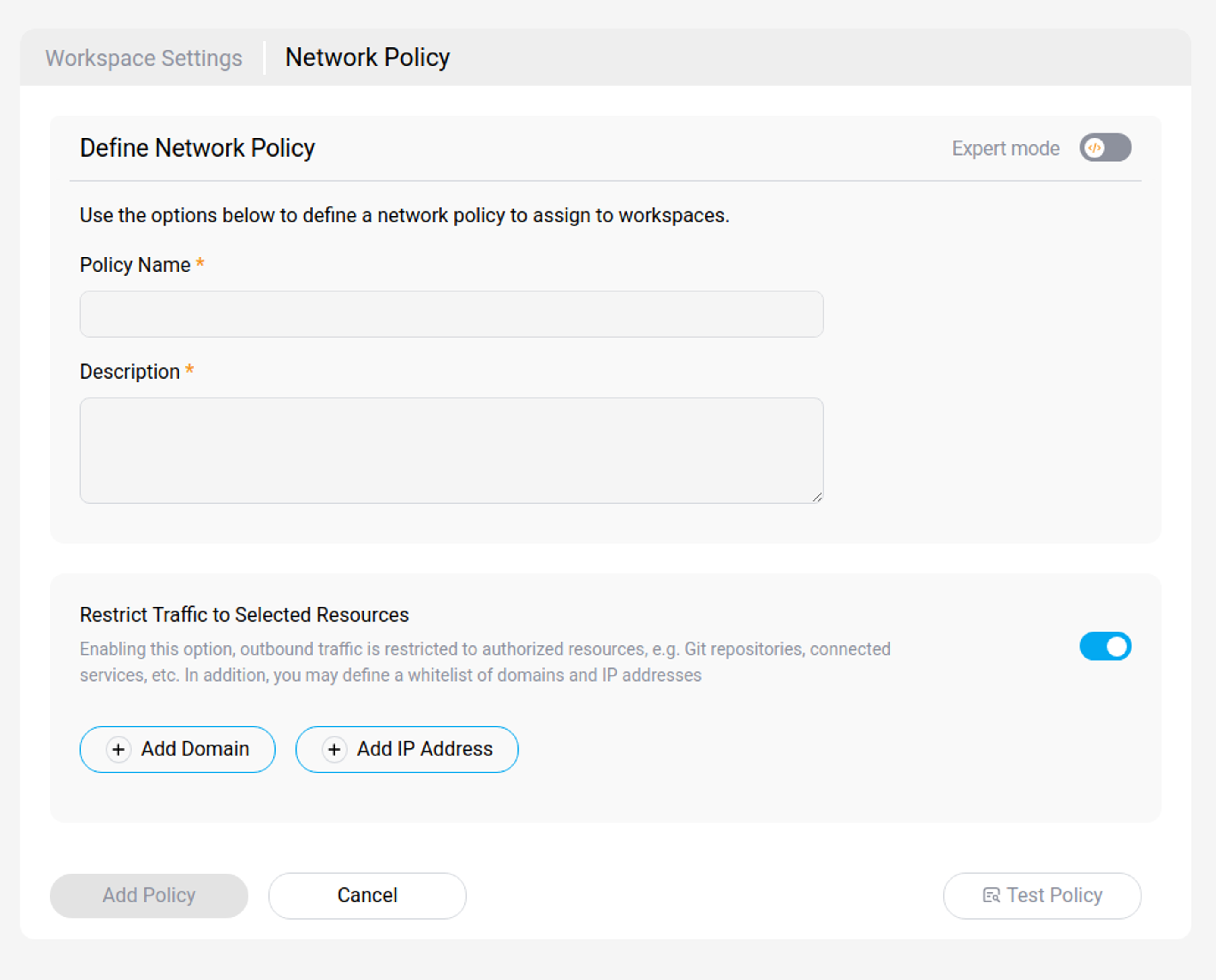Switch to the Workspace Settings tab
This screenshot has height=980, width=1216.
pyautogui.click(x=144, y=57)
